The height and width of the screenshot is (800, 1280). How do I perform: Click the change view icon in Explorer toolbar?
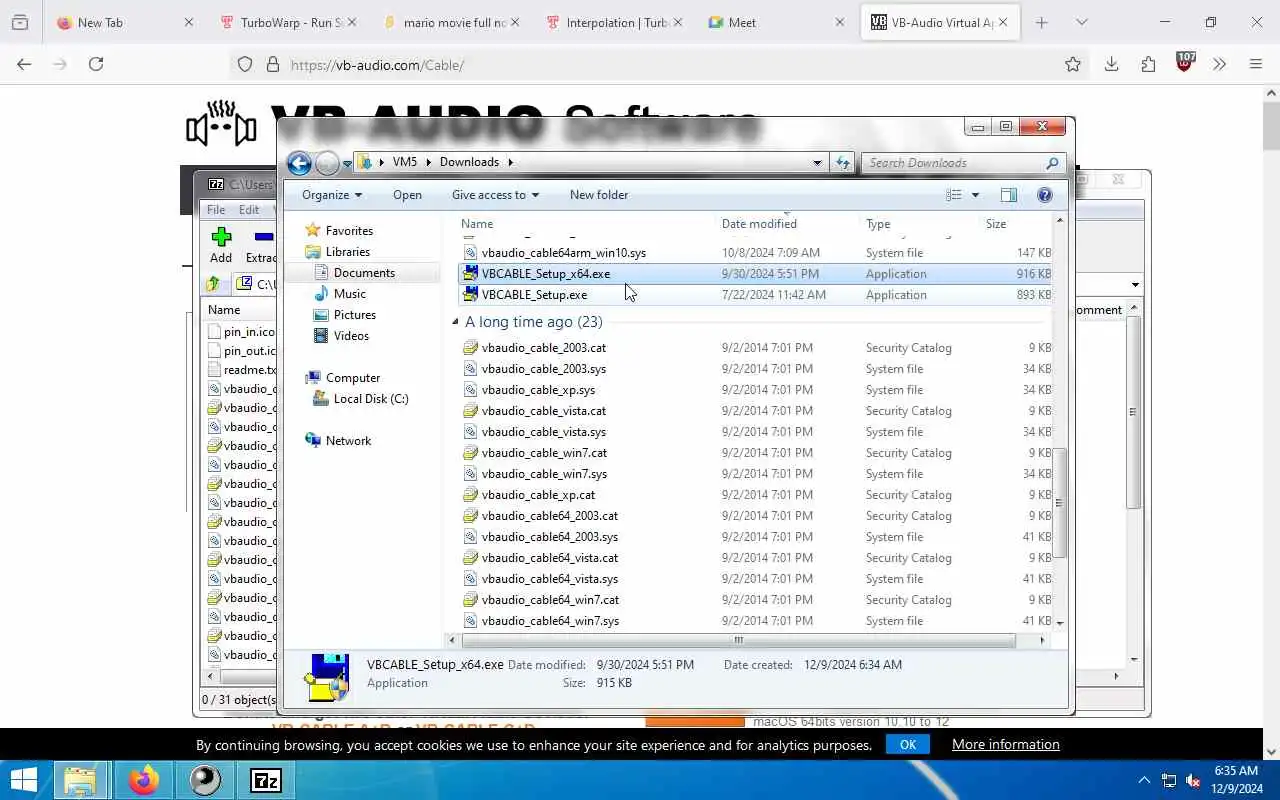coord(954,195)
